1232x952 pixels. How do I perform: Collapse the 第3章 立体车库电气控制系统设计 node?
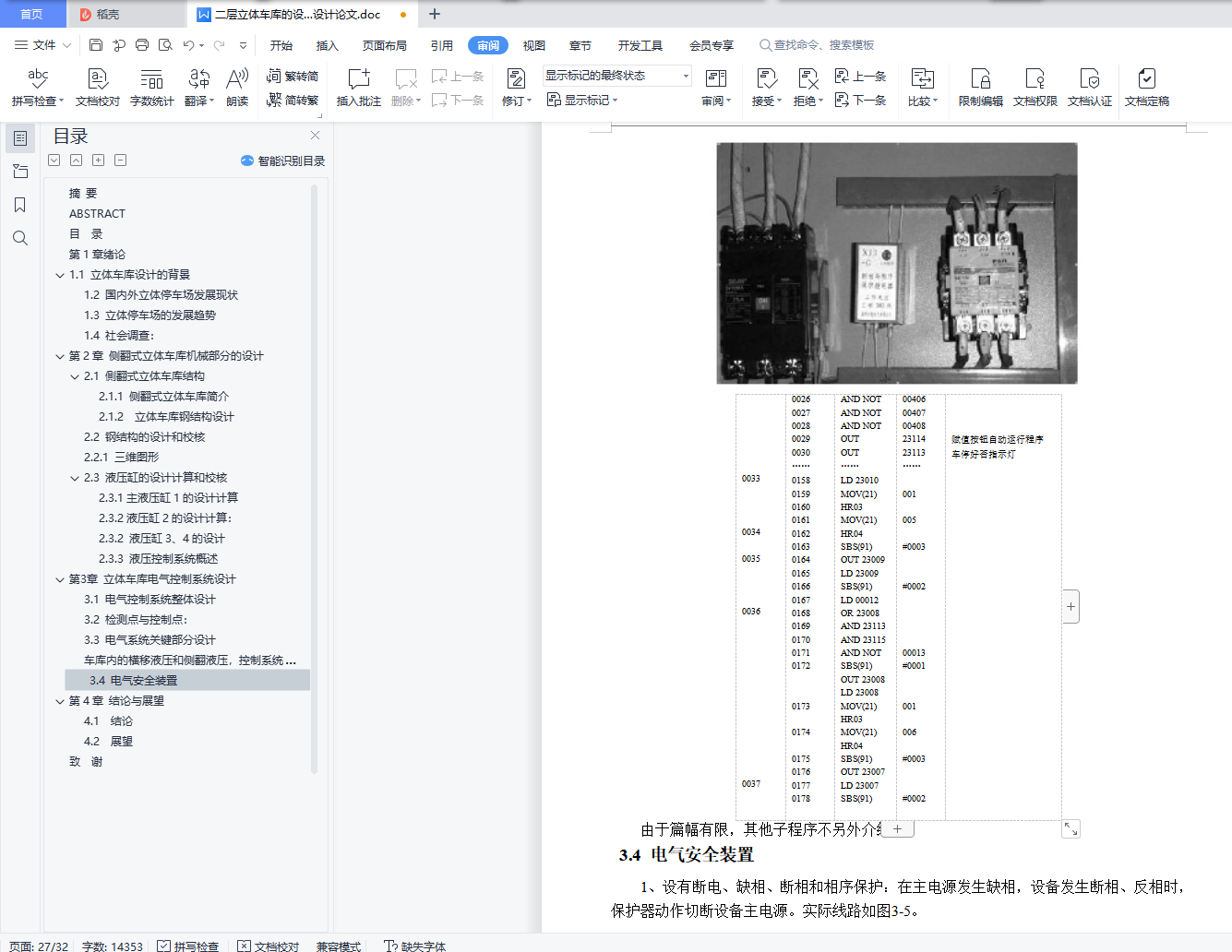click(x=60, y=579)
